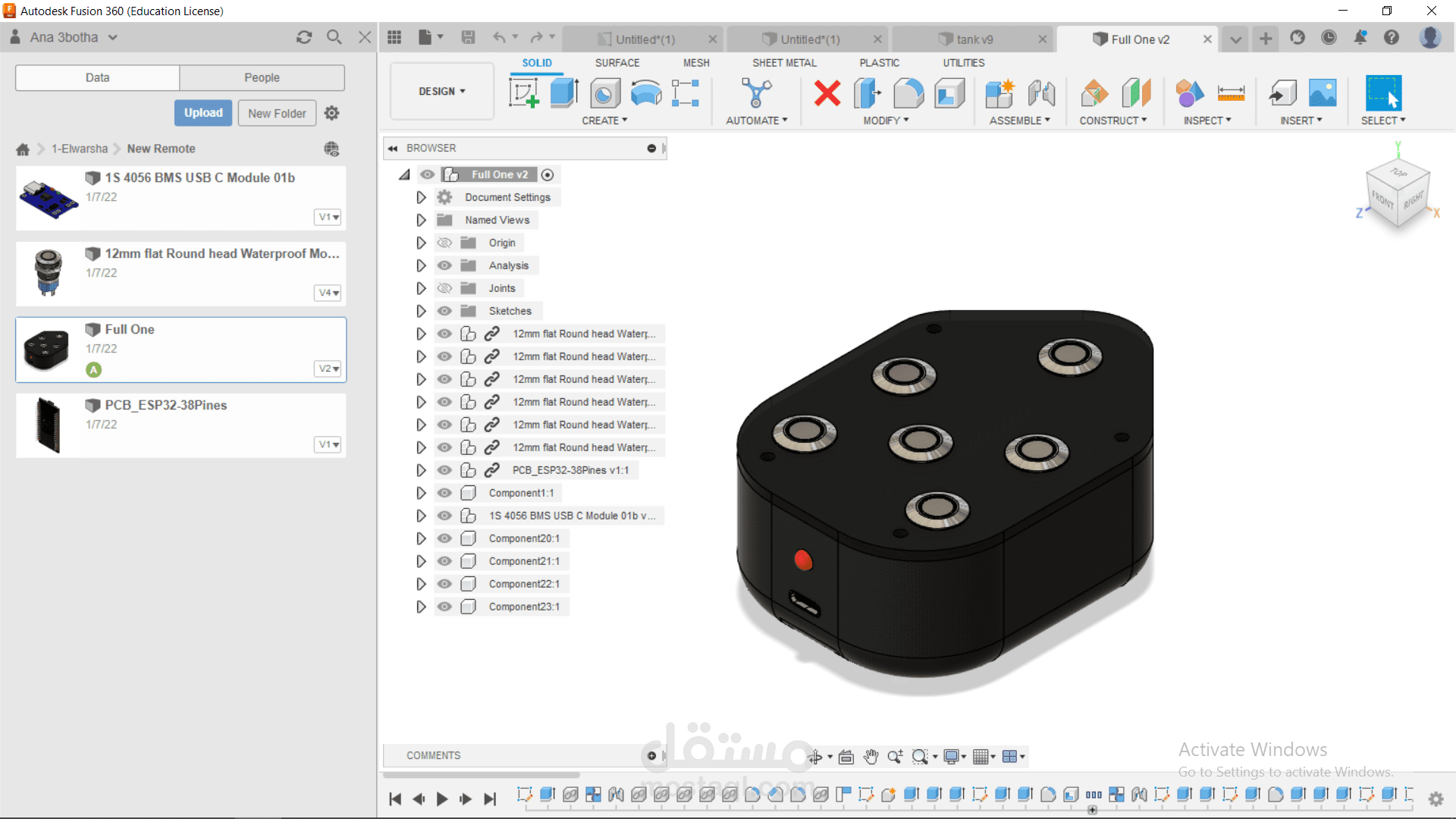Open the Measure tool in Inspect
The image size is (1456, 819).
point(1231,93)
